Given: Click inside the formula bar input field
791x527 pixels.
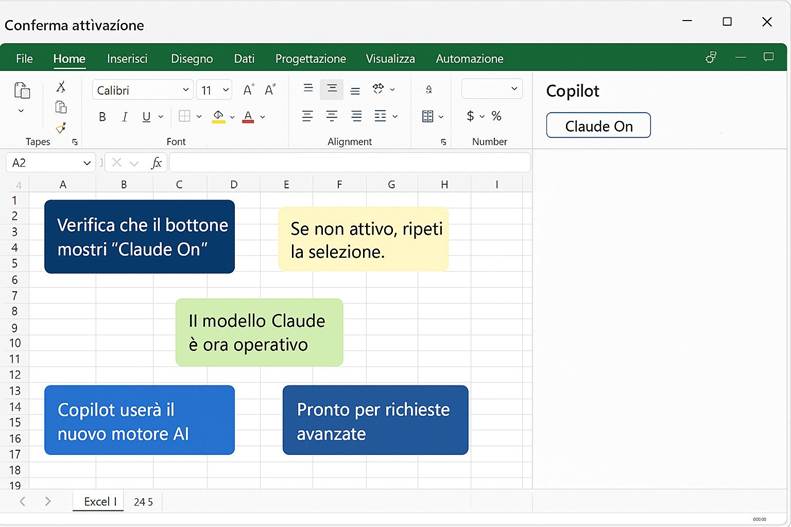Looking at the screenshot, I should pyautogui.click(x=348, y=163).
